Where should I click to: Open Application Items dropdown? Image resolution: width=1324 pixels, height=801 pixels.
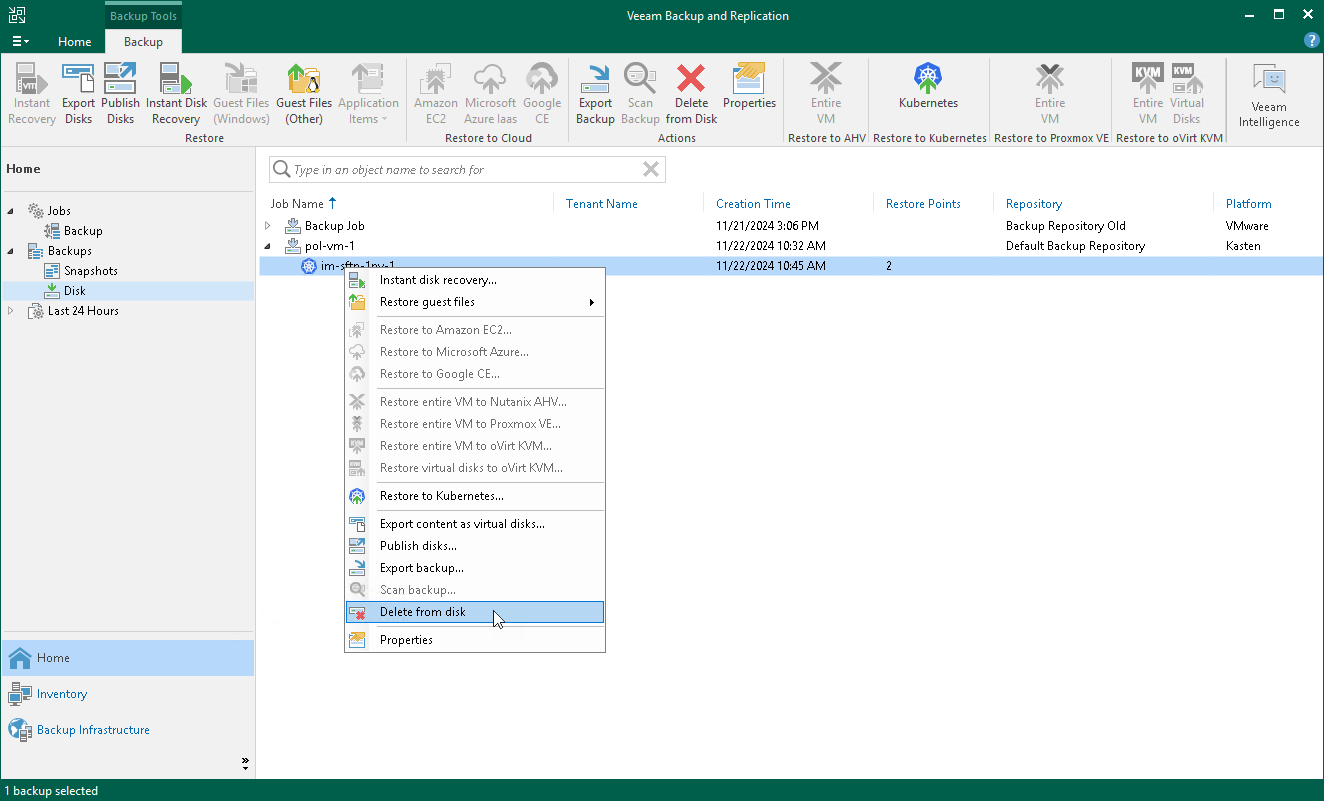click(x=368, y=94)
